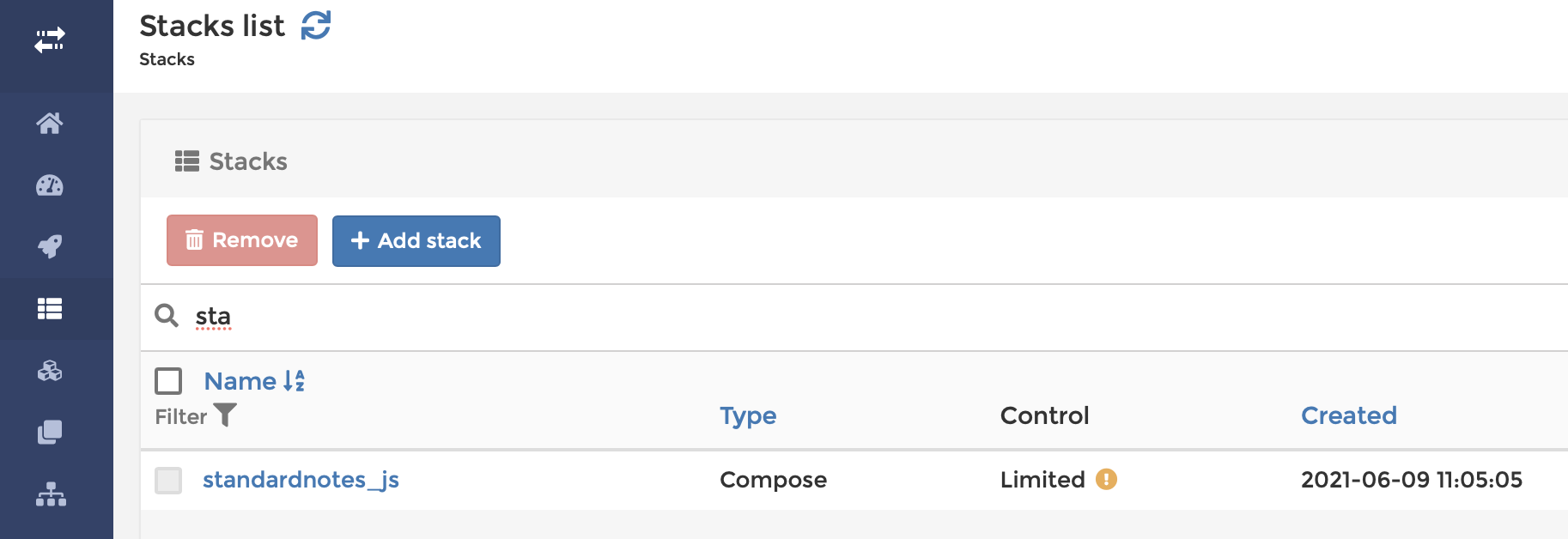Open the Stacks breadcrumb label
The image size is (1568, 539).
pos(167,59)
